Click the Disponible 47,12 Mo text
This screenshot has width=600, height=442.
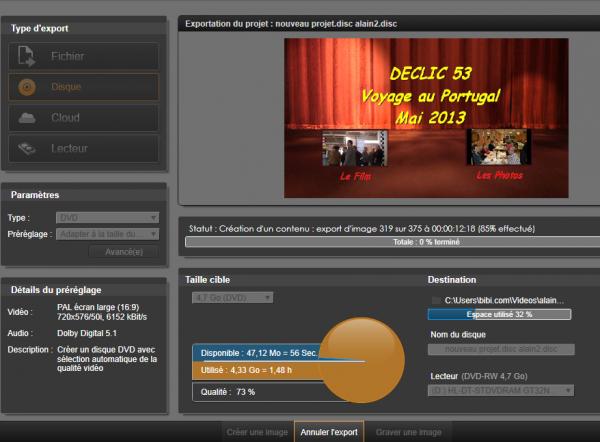pos(259,353)
